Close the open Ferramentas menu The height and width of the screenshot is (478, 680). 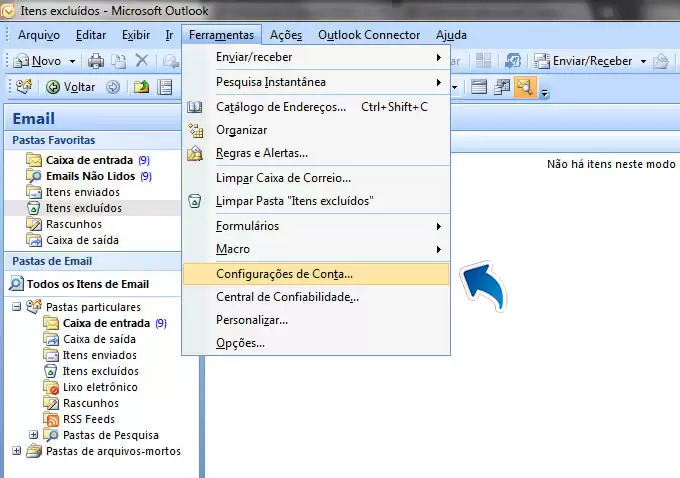(221, 35)
